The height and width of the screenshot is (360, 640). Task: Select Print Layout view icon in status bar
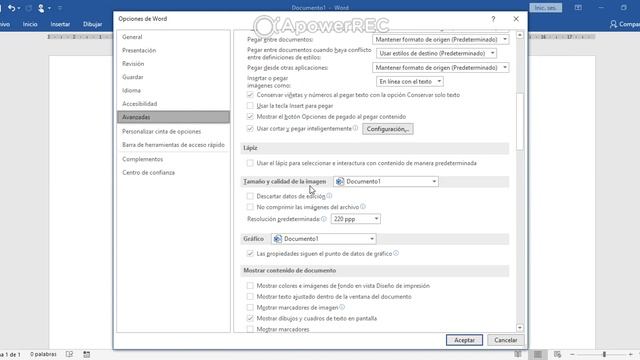coord(538,354)
